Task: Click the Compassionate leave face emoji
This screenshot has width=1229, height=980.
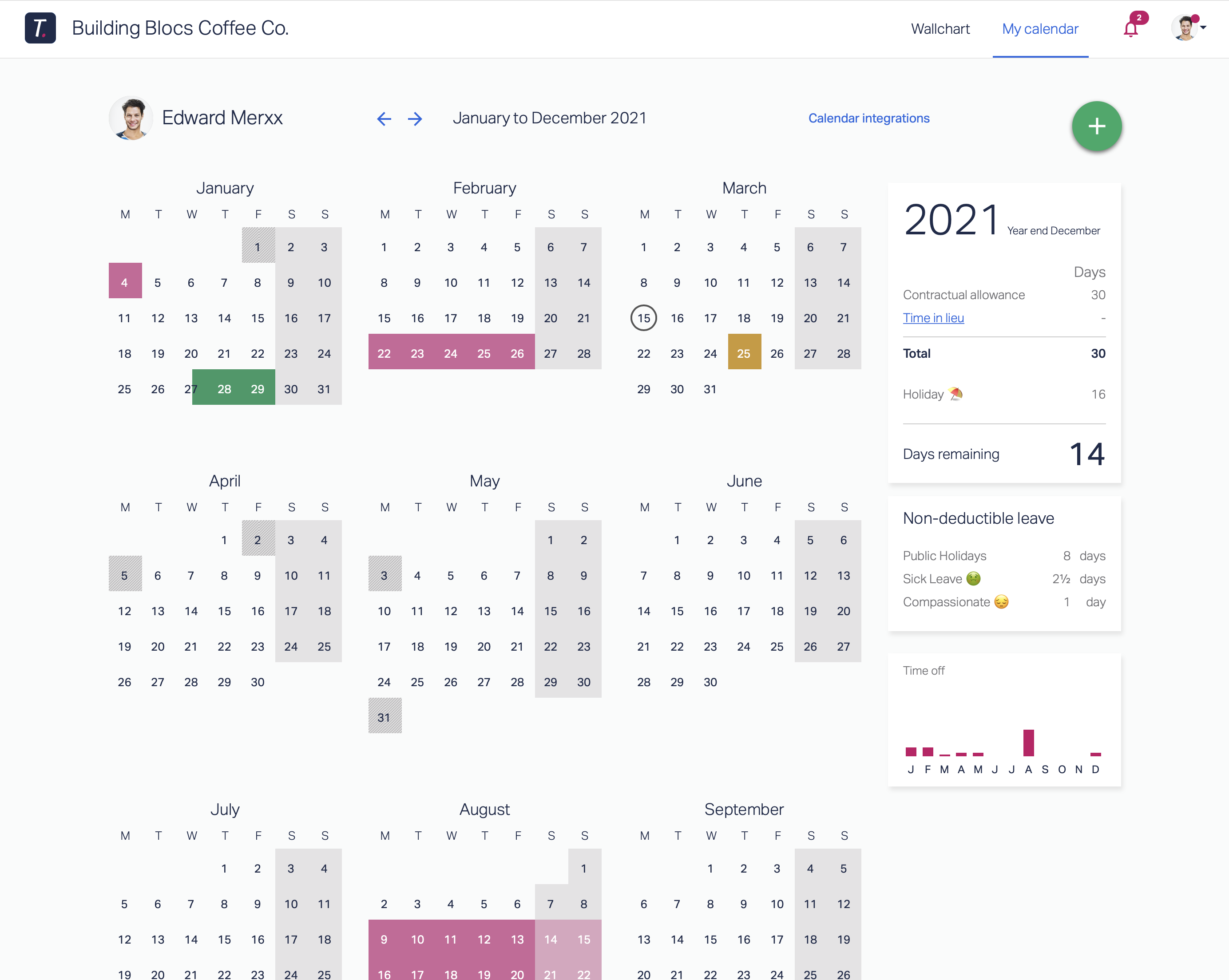Action: 1001,602
